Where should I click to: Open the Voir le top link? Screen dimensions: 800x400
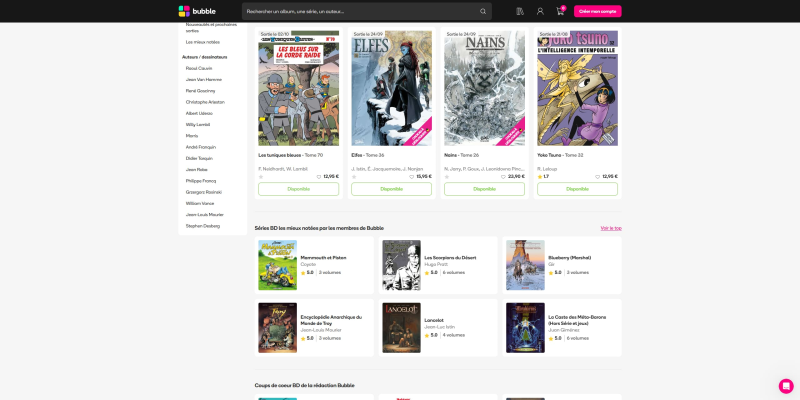(x=611, y=228)
